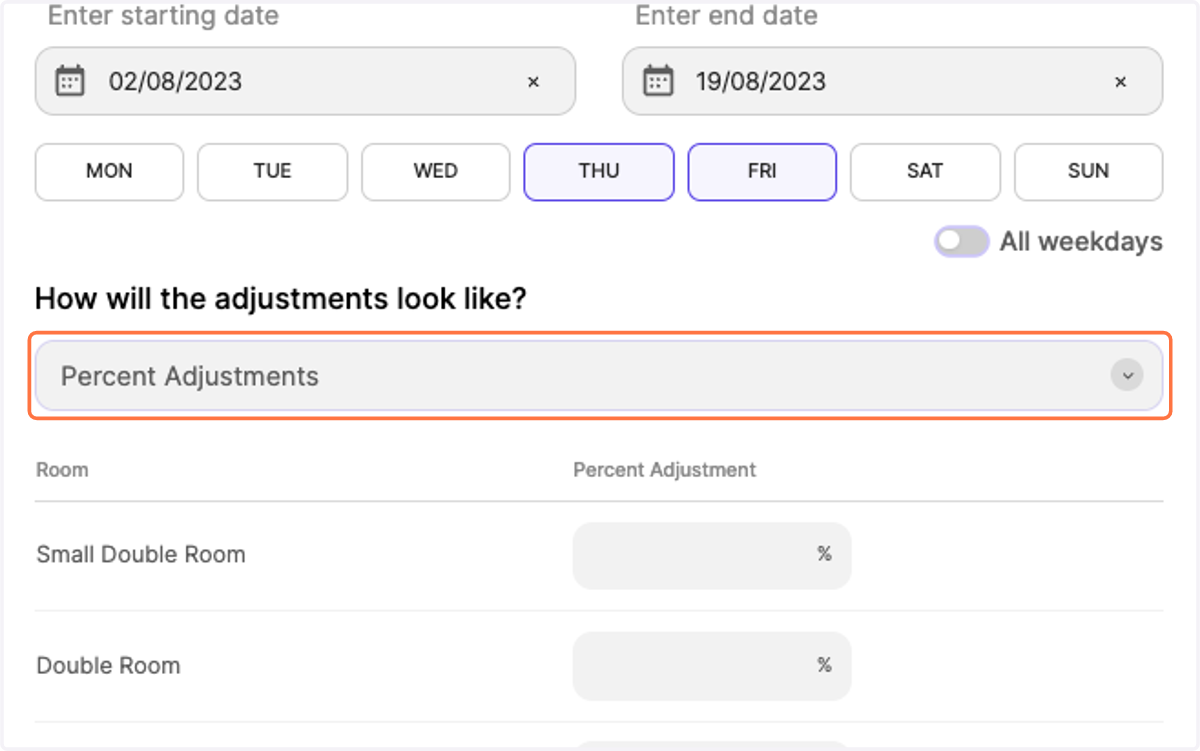Click the Room column header
The height and width of the screenshot is (751, 1200).
pyautogui.click(x=62, y=470)
